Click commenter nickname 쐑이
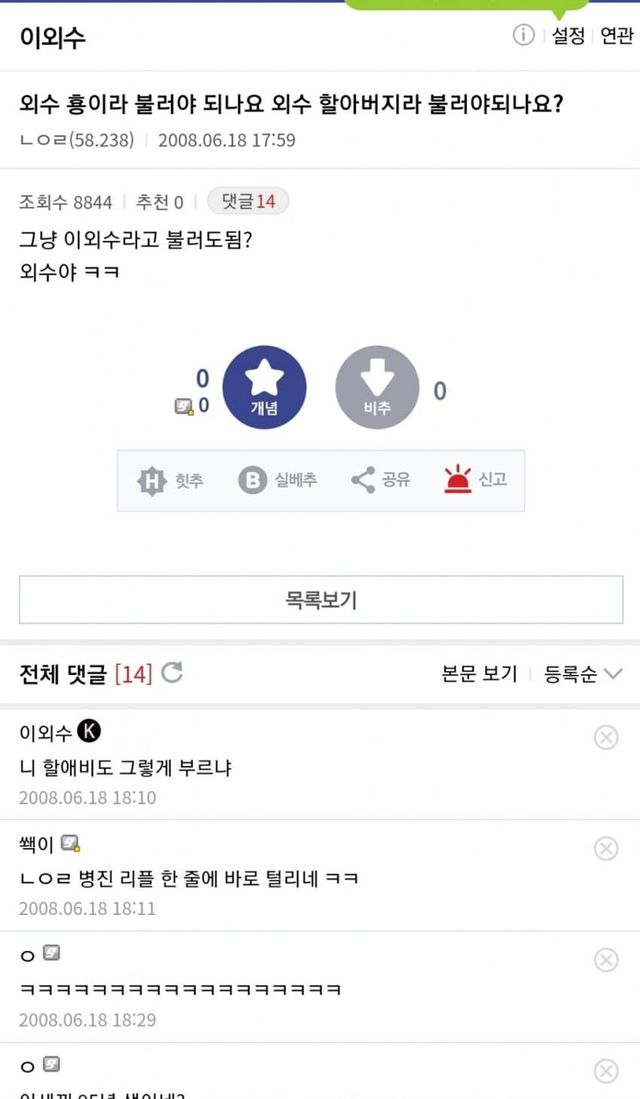The image size is (640, 1099). [36, 845]
